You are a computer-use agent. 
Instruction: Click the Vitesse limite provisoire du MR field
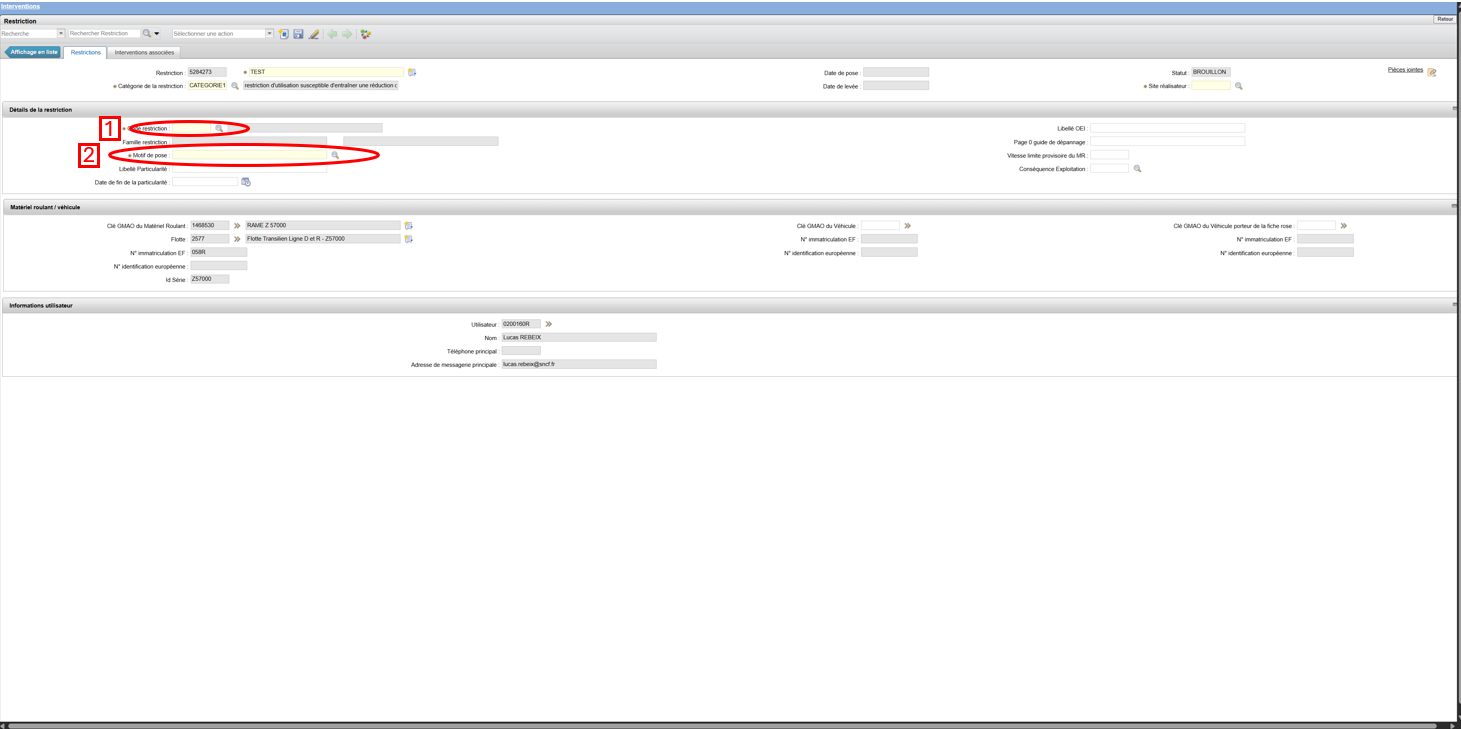(x=1109, y=155)
